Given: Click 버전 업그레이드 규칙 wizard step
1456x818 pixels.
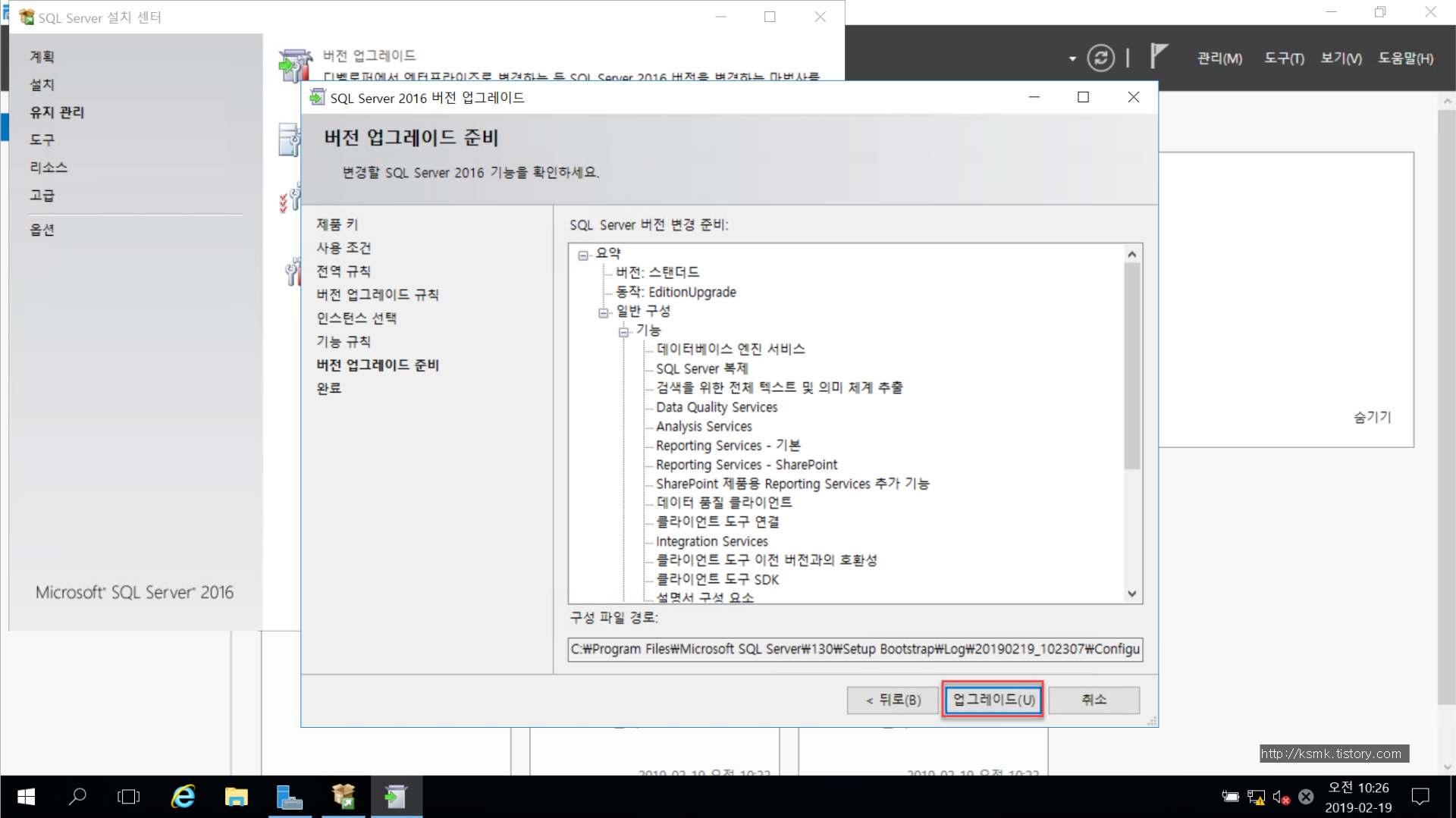Looking at the screenshot, I should (x=377, y=295).
